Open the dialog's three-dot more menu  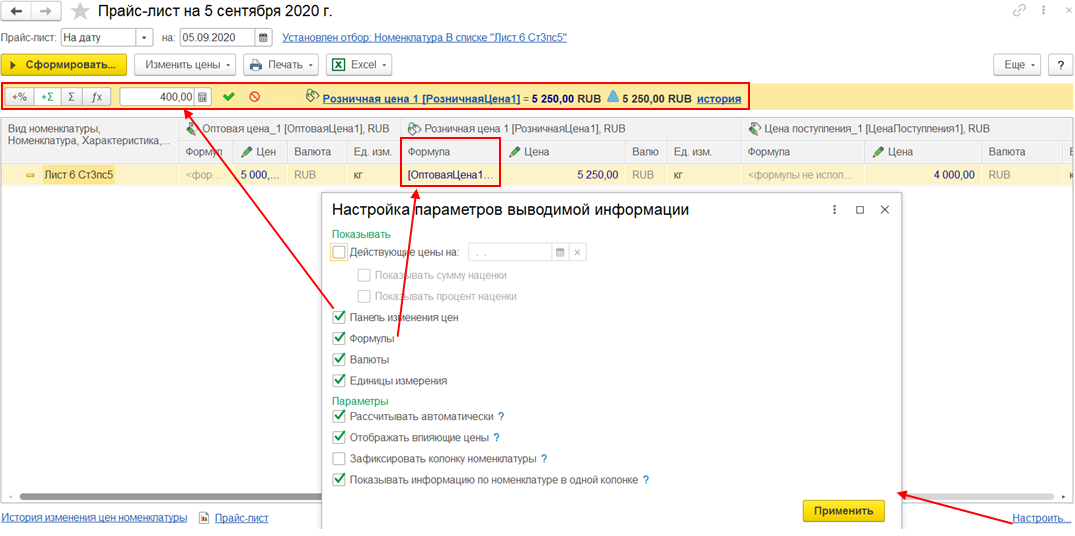pyautogui.click(x=835, y=210)
